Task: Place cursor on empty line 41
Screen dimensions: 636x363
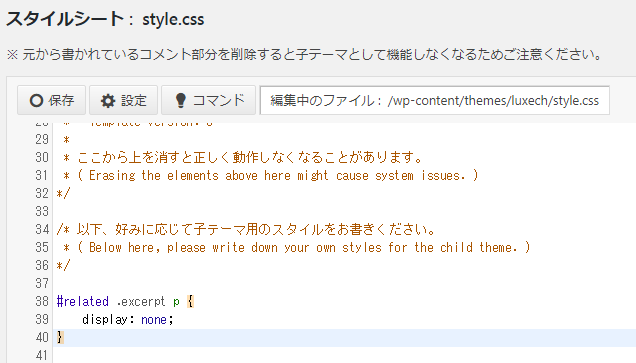Action: (x=344, y=355)
